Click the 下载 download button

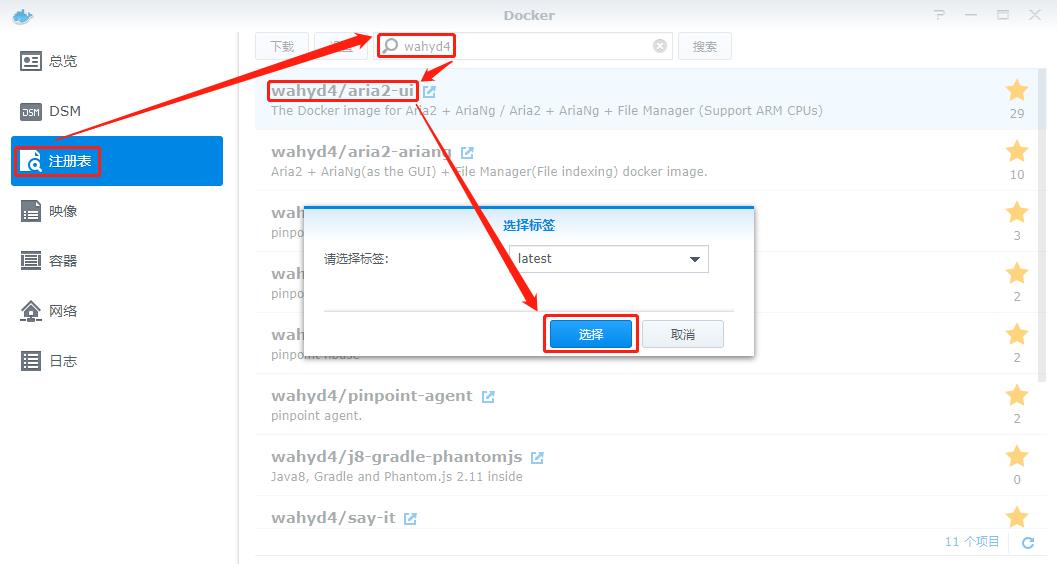point(282,46)
